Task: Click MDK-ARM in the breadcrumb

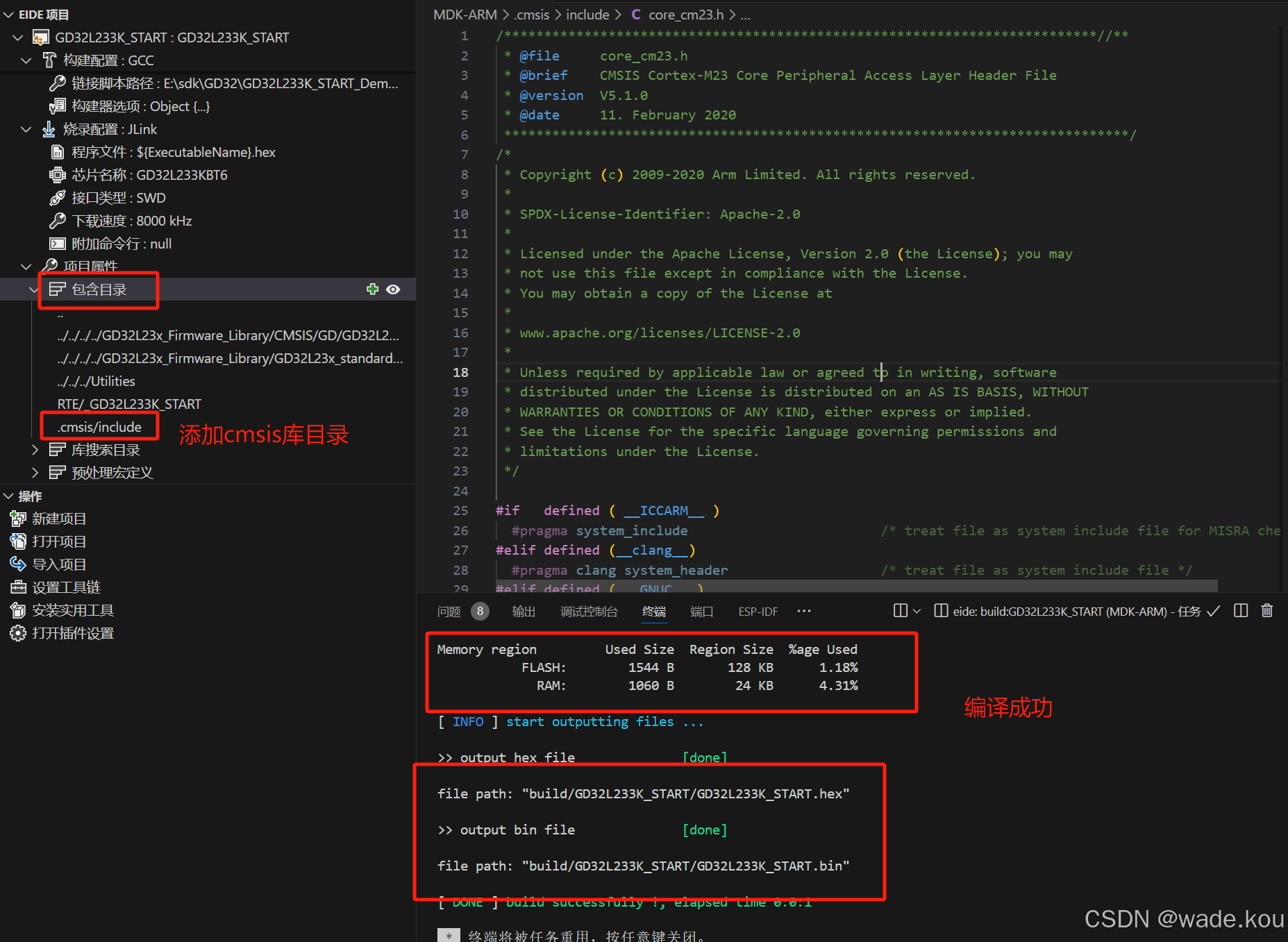Action: (465, 15)
